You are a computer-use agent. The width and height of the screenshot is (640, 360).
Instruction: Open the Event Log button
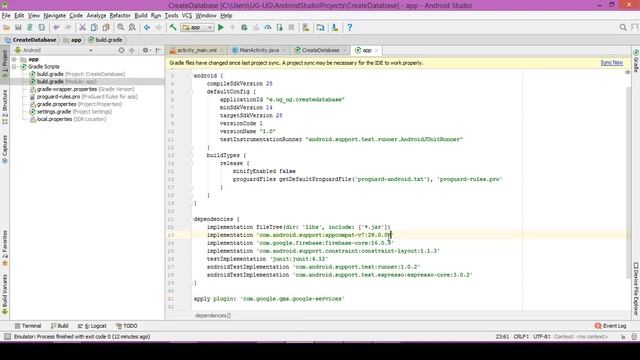click(x=610, y=326)
